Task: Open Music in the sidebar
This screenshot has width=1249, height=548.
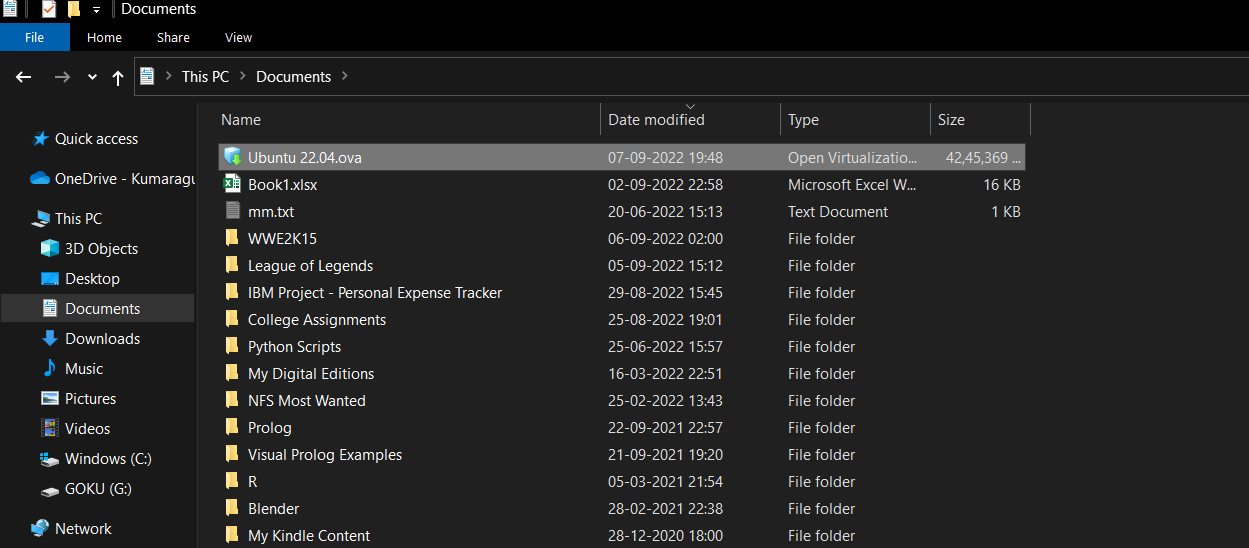Action: pyautogui.click(x=84, y=368)
